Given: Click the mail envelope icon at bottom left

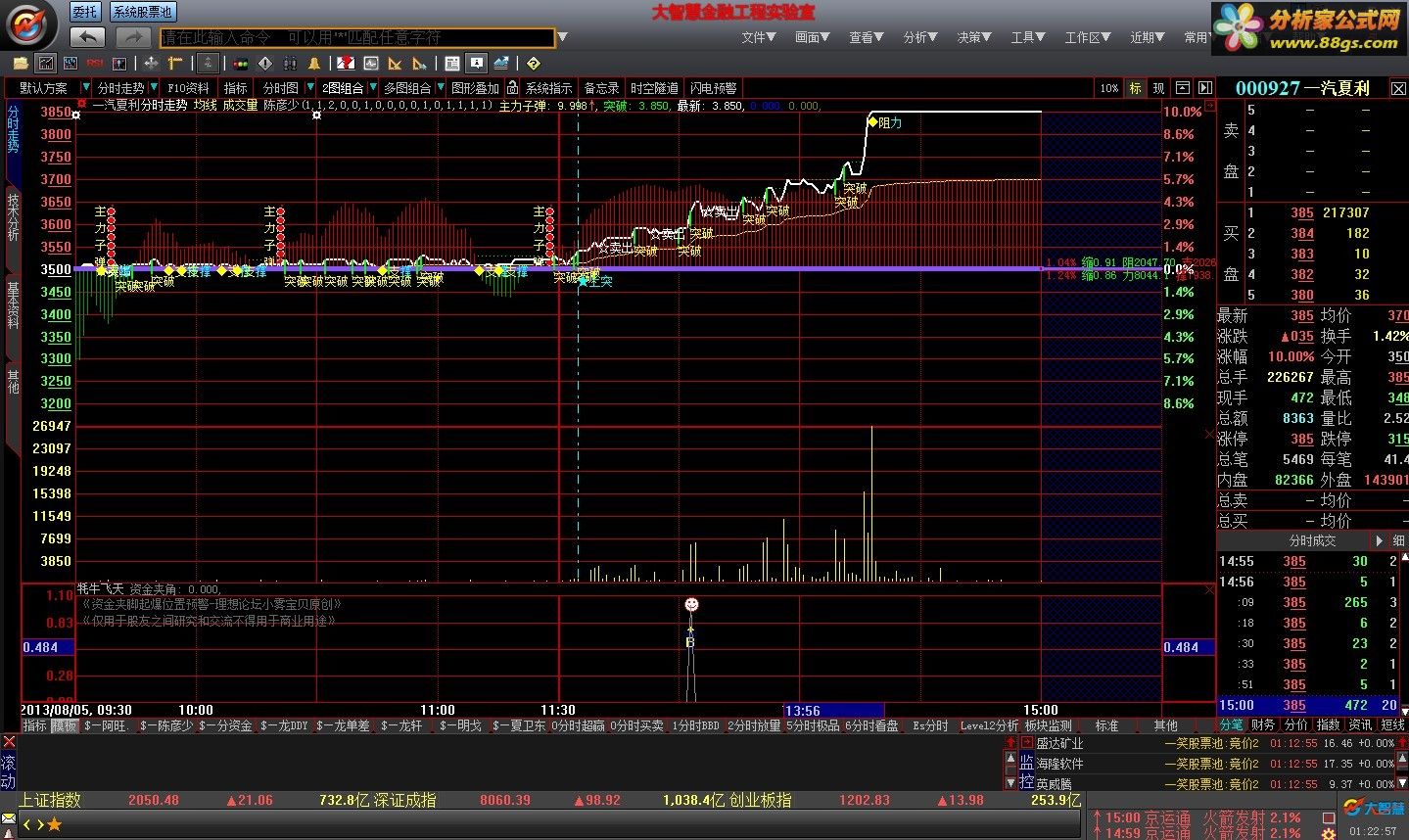Looking at the screenshot, I should click(x=9, y=818).
